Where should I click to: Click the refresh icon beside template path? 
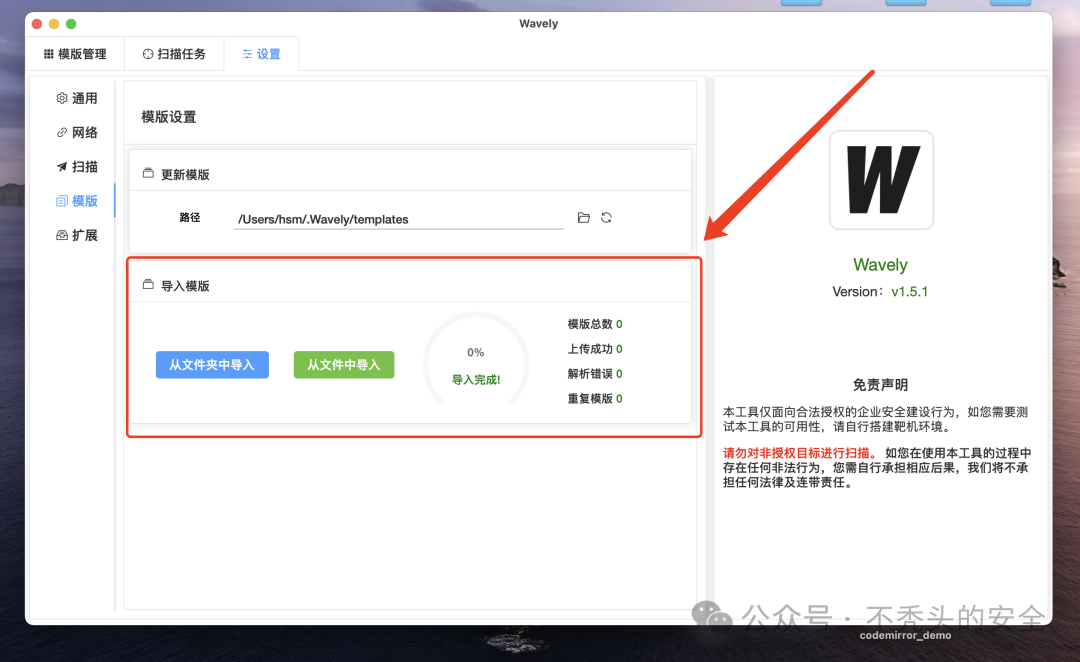point(606,218)
